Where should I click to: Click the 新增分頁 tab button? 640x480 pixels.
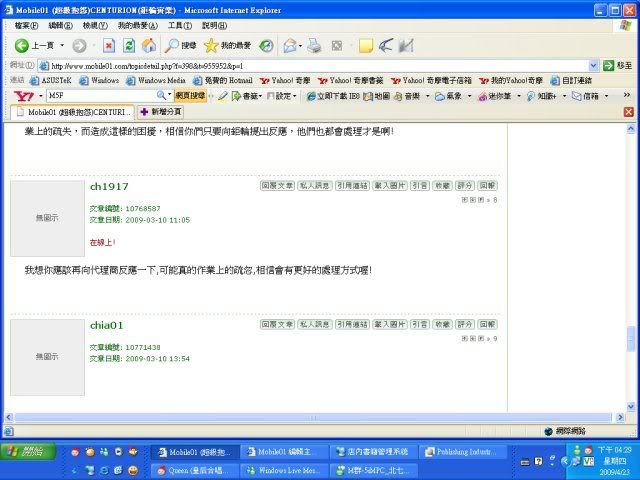coord(160,112)
